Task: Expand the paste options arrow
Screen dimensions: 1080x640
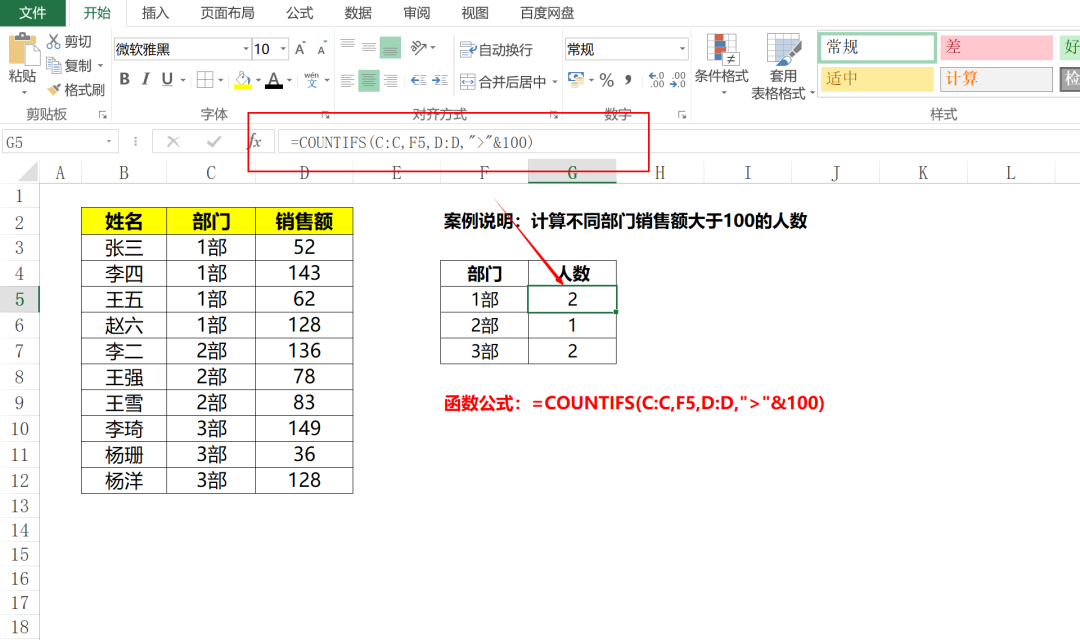Action: coord(24,92)
